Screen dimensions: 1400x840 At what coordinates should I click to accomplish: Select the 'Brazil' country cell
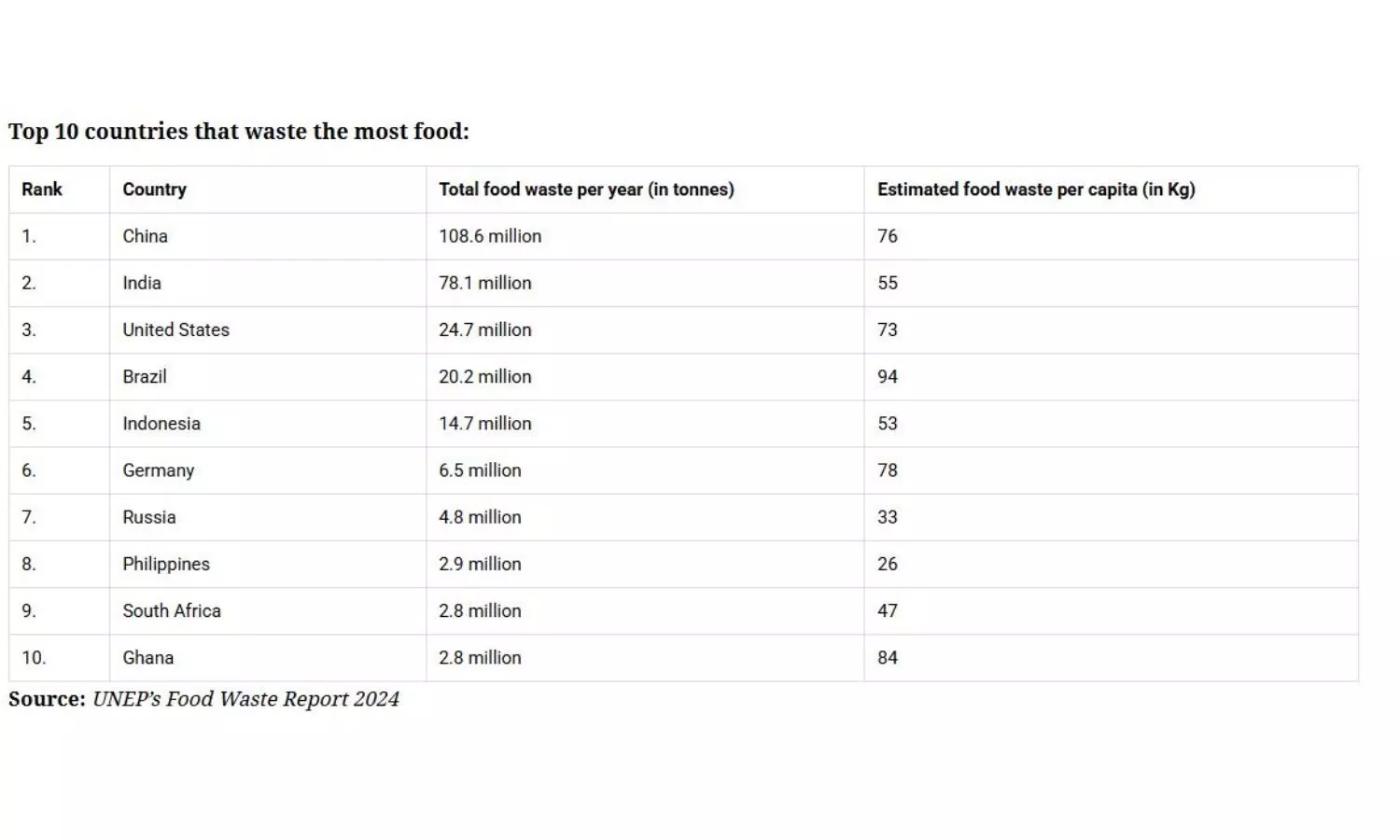pyautogui.click(x=145, y=376)
